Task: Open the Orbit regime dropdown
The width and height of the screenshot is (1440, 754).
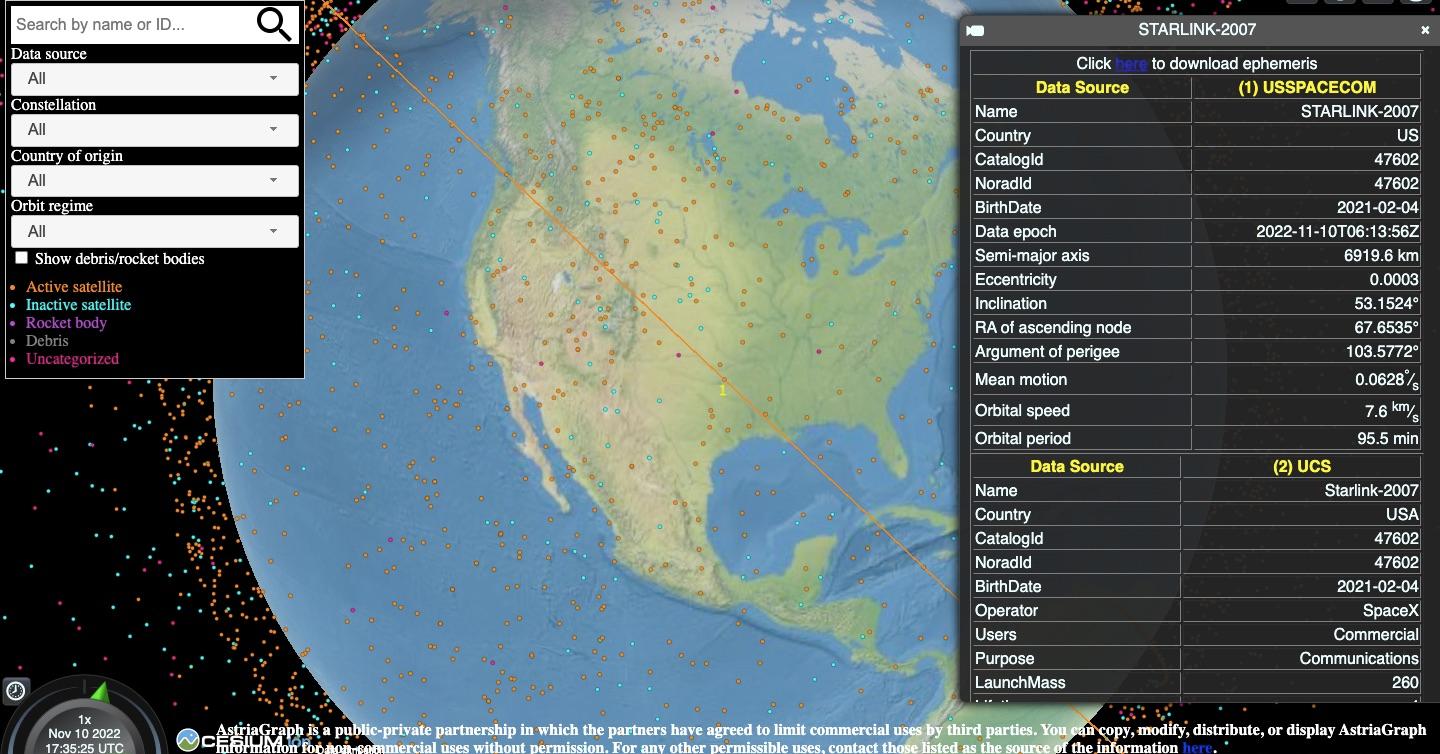Action: click(154, 231)
